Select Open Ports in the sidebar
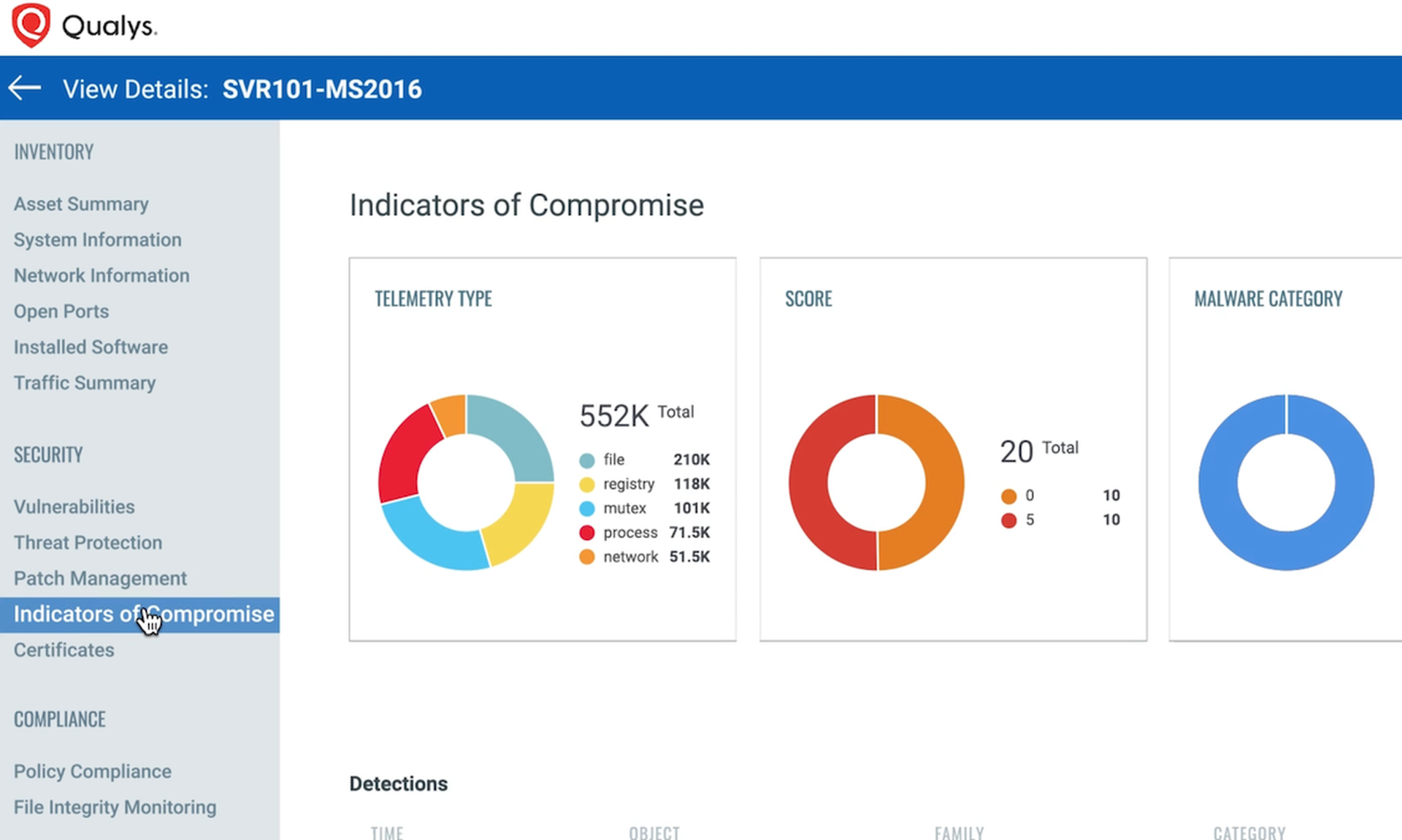Viewport: 1402px width, 840px height. pos(61,311)
